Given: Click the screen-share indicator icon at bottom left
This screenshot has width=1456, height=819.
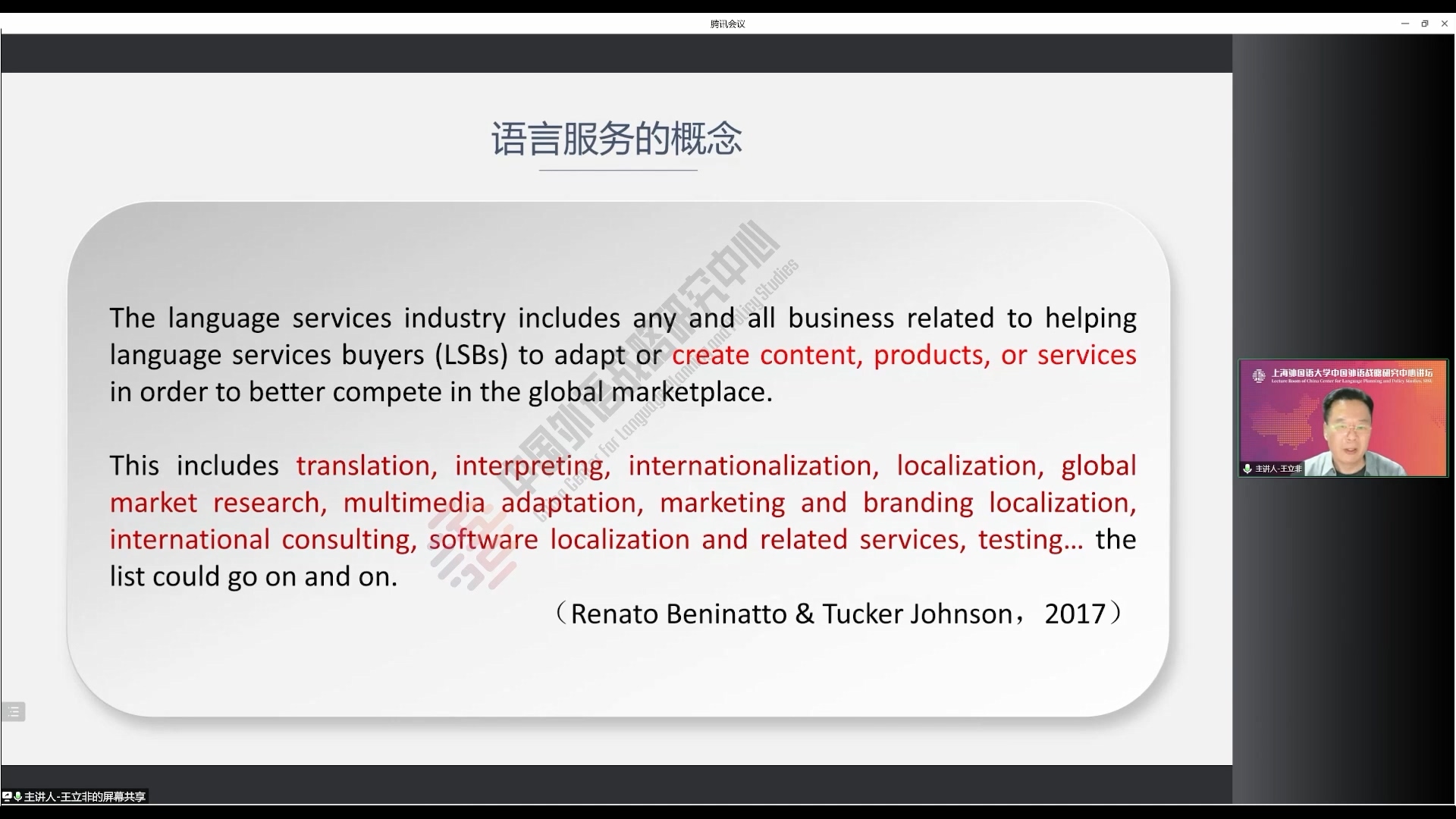Looking at the screenshot, I should coord(7,796).
